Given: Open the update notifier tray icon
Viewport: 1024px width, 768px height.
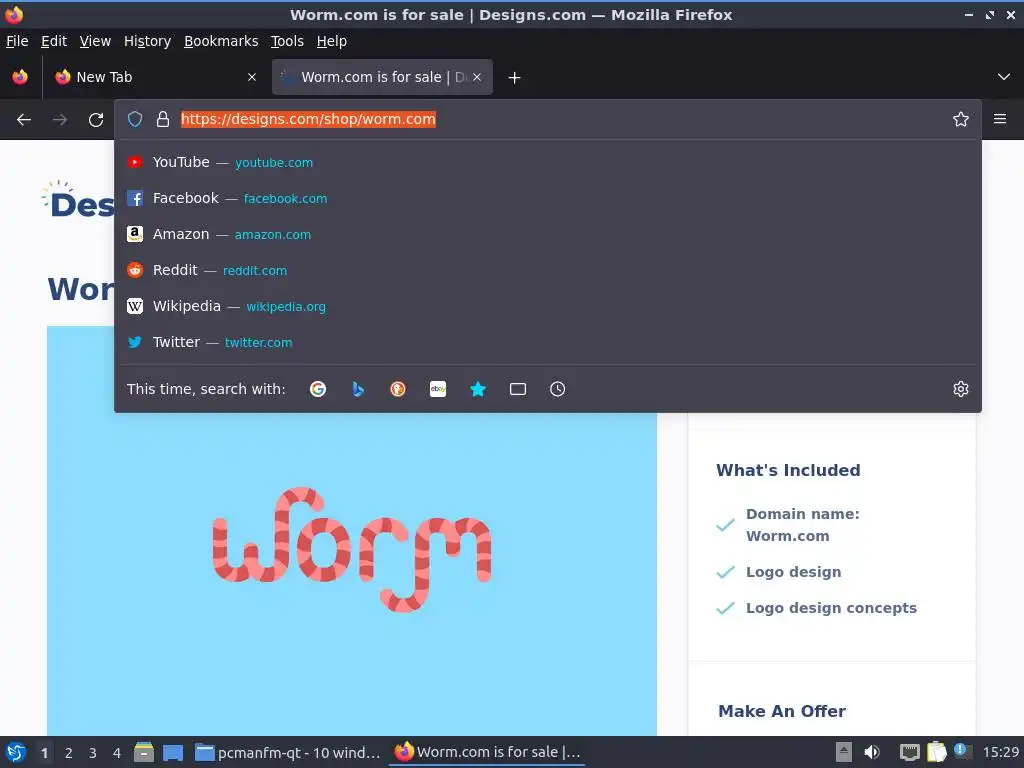Looking at the screenshot, I should (x=963, y=751).
